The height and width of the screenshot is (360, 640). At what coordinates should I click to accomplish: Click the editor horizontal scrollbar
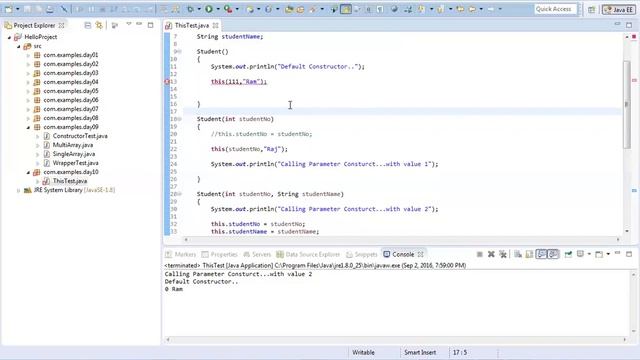[402, 240]
